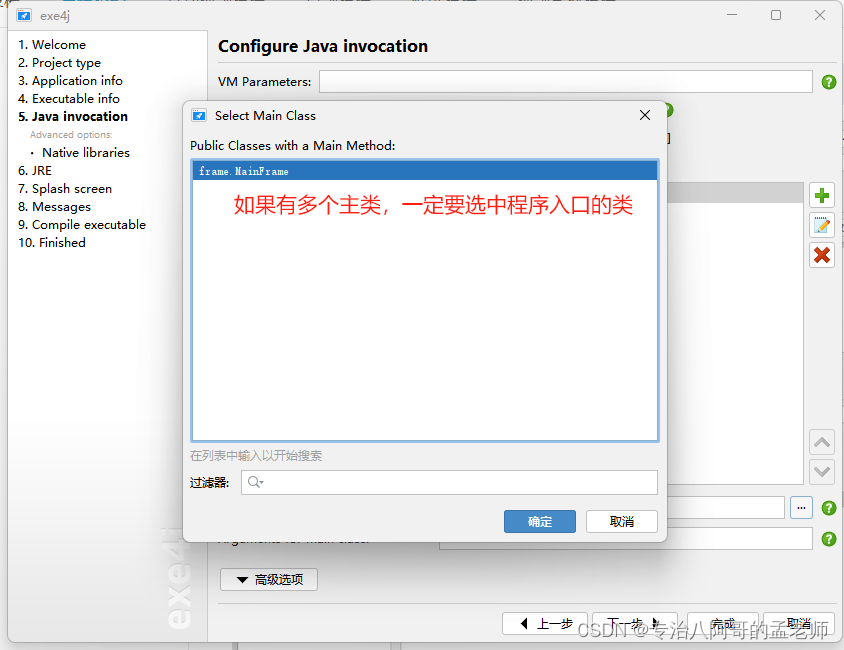Click the red X remove icon
This screenshot has height=650, width=844.
pos(821,255)
